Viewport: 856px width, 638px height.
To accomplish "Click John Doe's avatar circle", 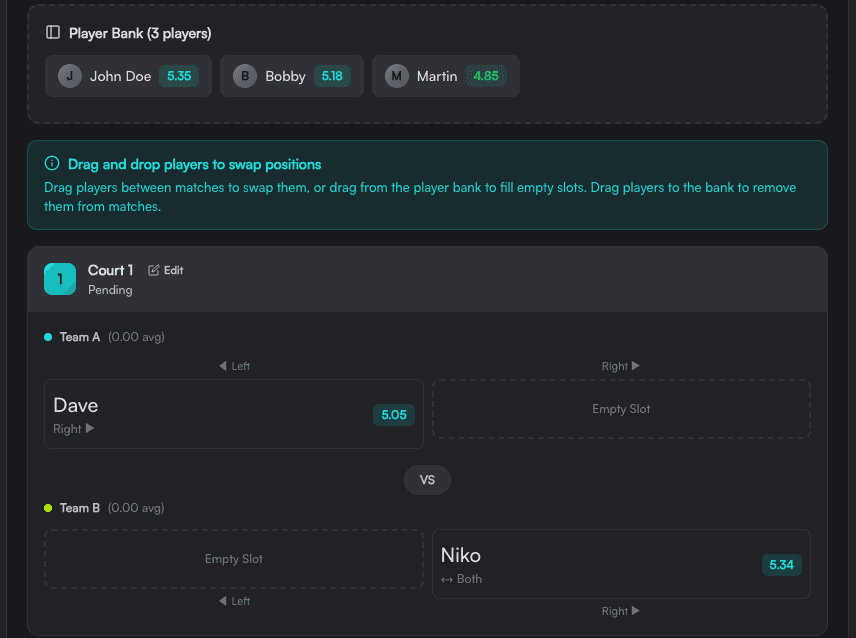I will (70, 76).
